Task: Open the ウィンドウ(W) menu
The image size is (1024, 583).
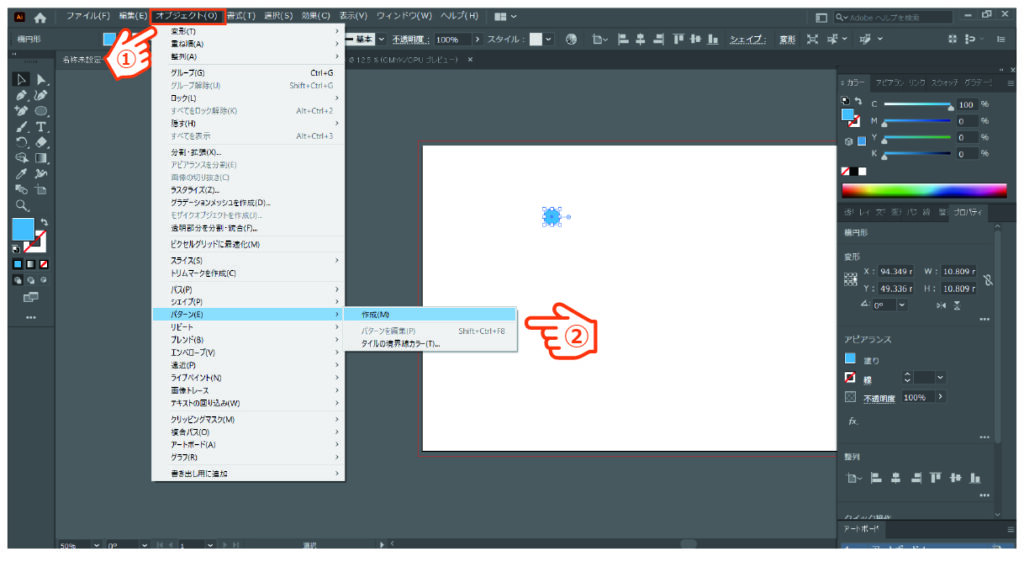Action: pos(404,16)
